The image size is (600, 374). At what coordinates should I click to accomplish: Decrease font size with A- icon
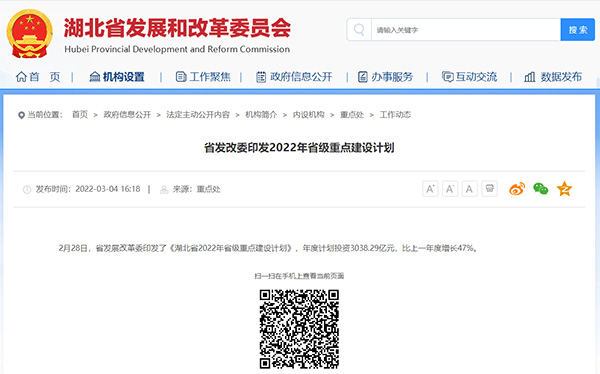click(x=450, y=189)
